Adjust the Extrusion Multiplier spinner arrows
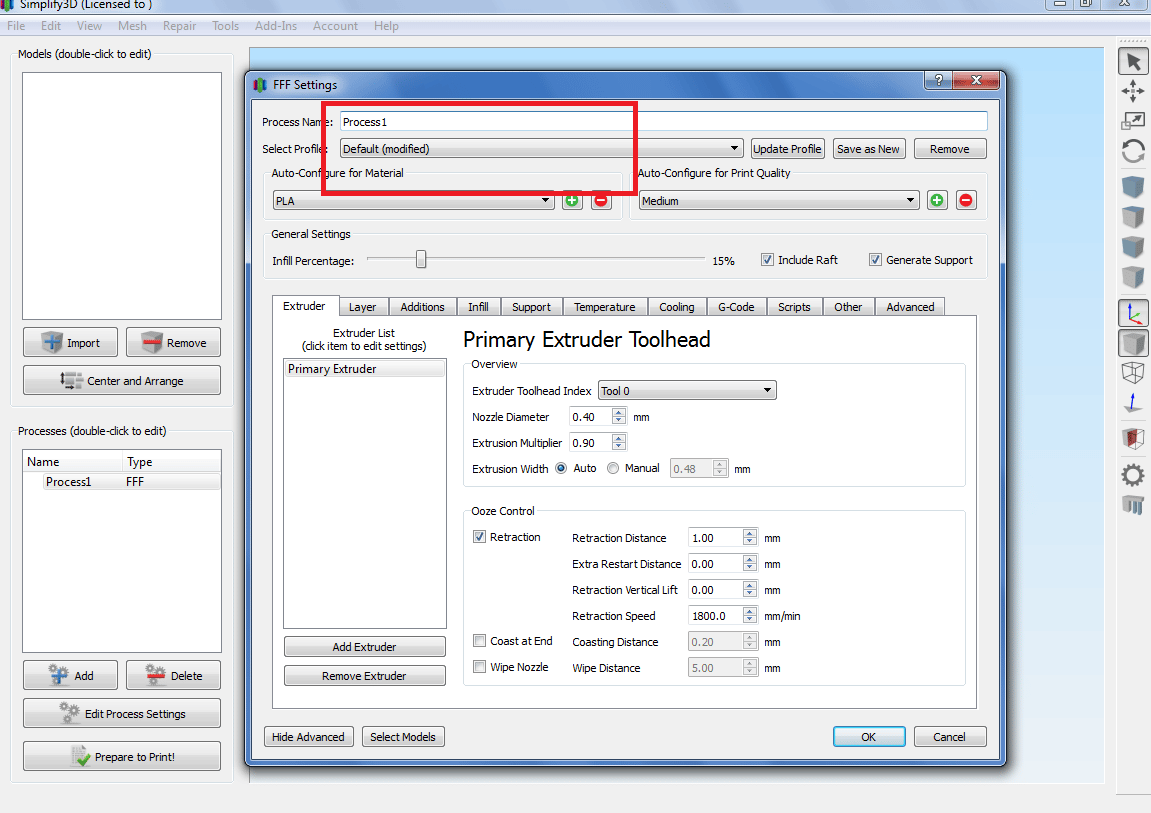1151x813 pixels. coord(619,442)
